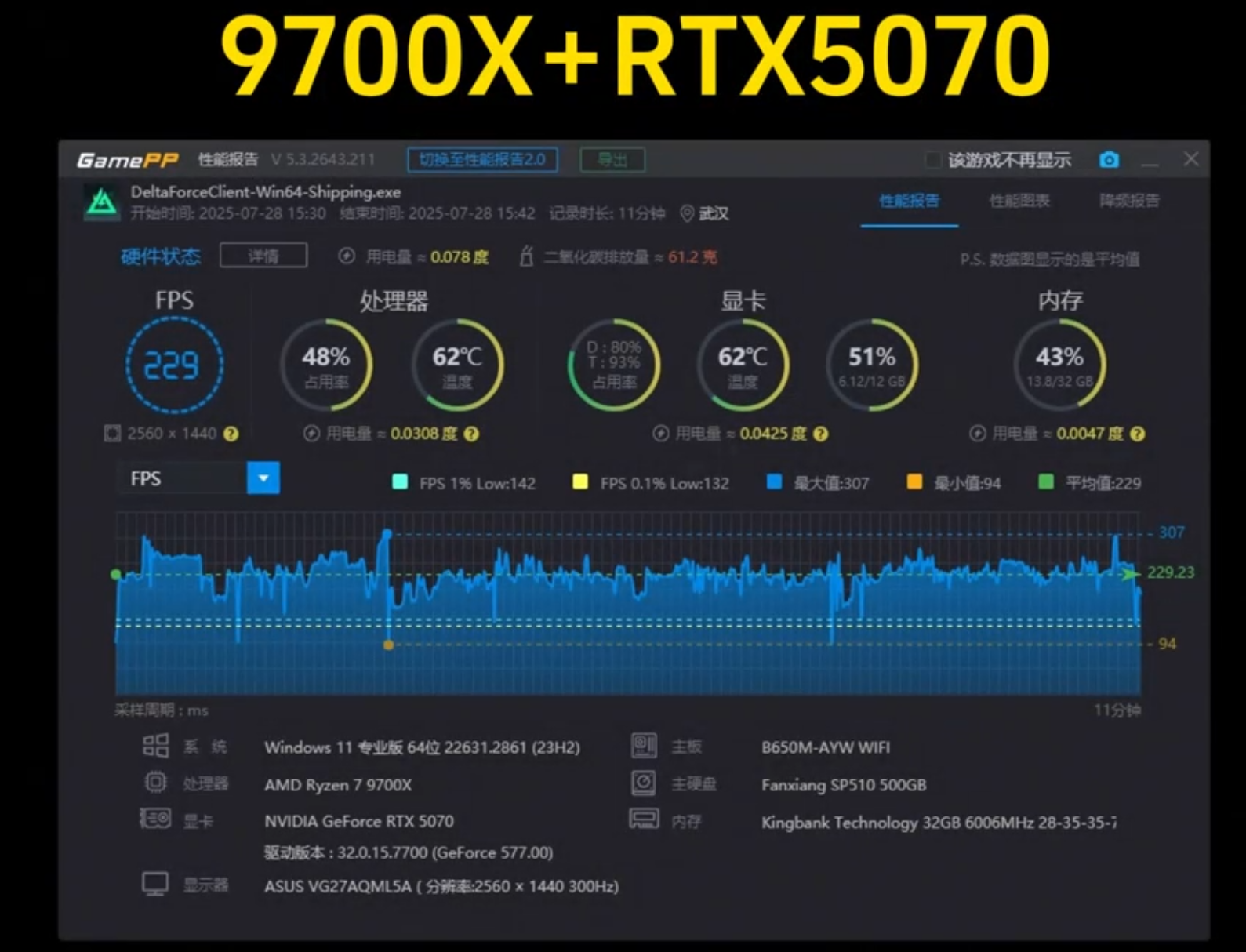Click the FPS 1% Low cyan swatch
Viewport: 1246px width, 952px height.
click(x=400, y=481)
